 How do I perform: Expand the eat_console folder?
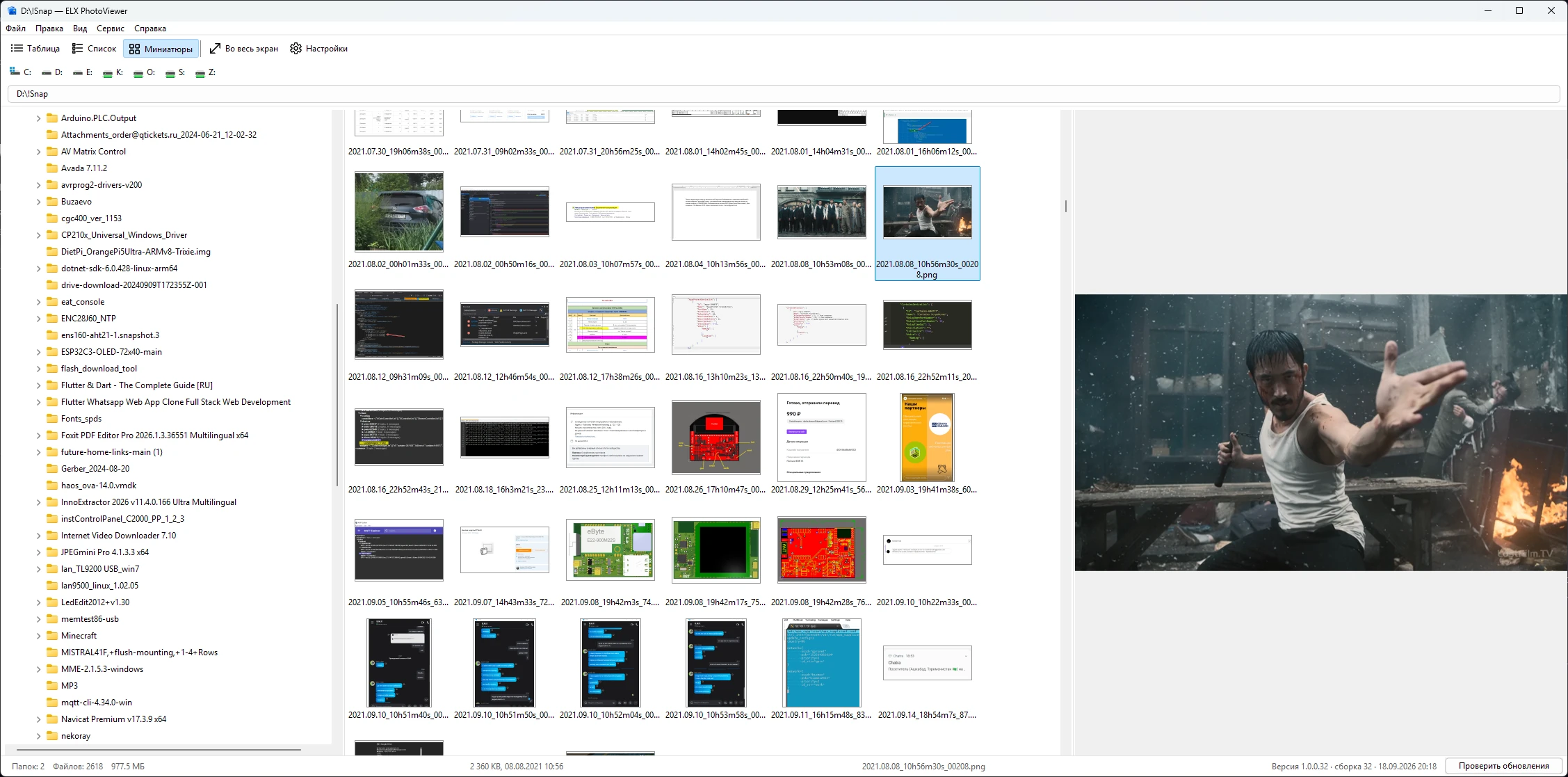tap(38, 302)
